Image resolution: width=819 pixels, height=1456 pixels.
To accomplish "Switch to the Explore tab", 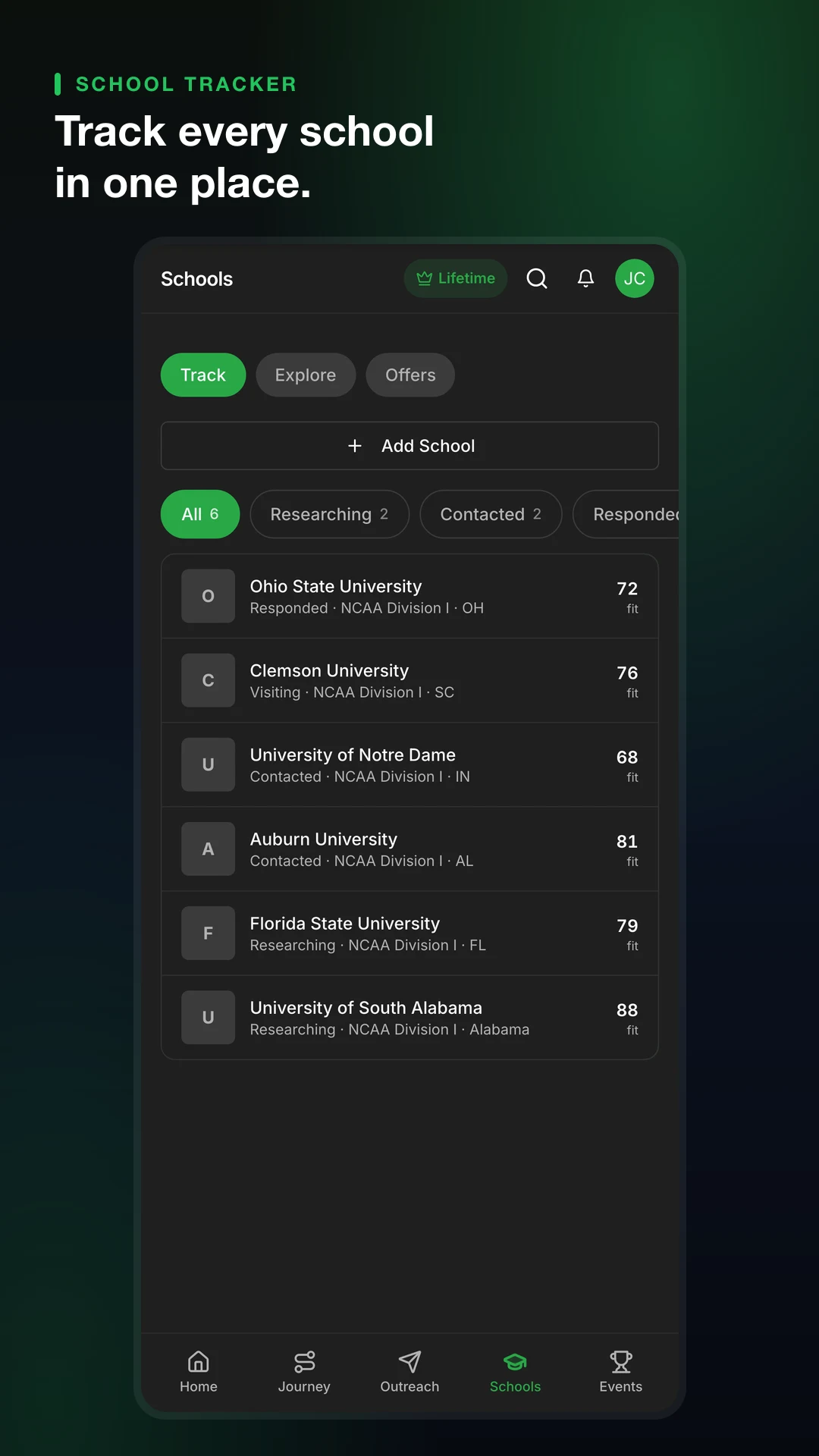I will 306,375.
